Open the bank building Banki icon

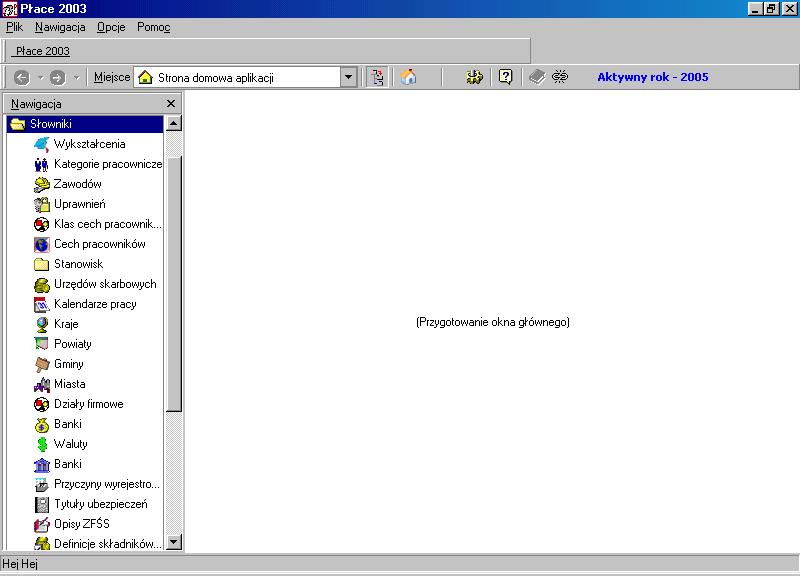(42, 464)
